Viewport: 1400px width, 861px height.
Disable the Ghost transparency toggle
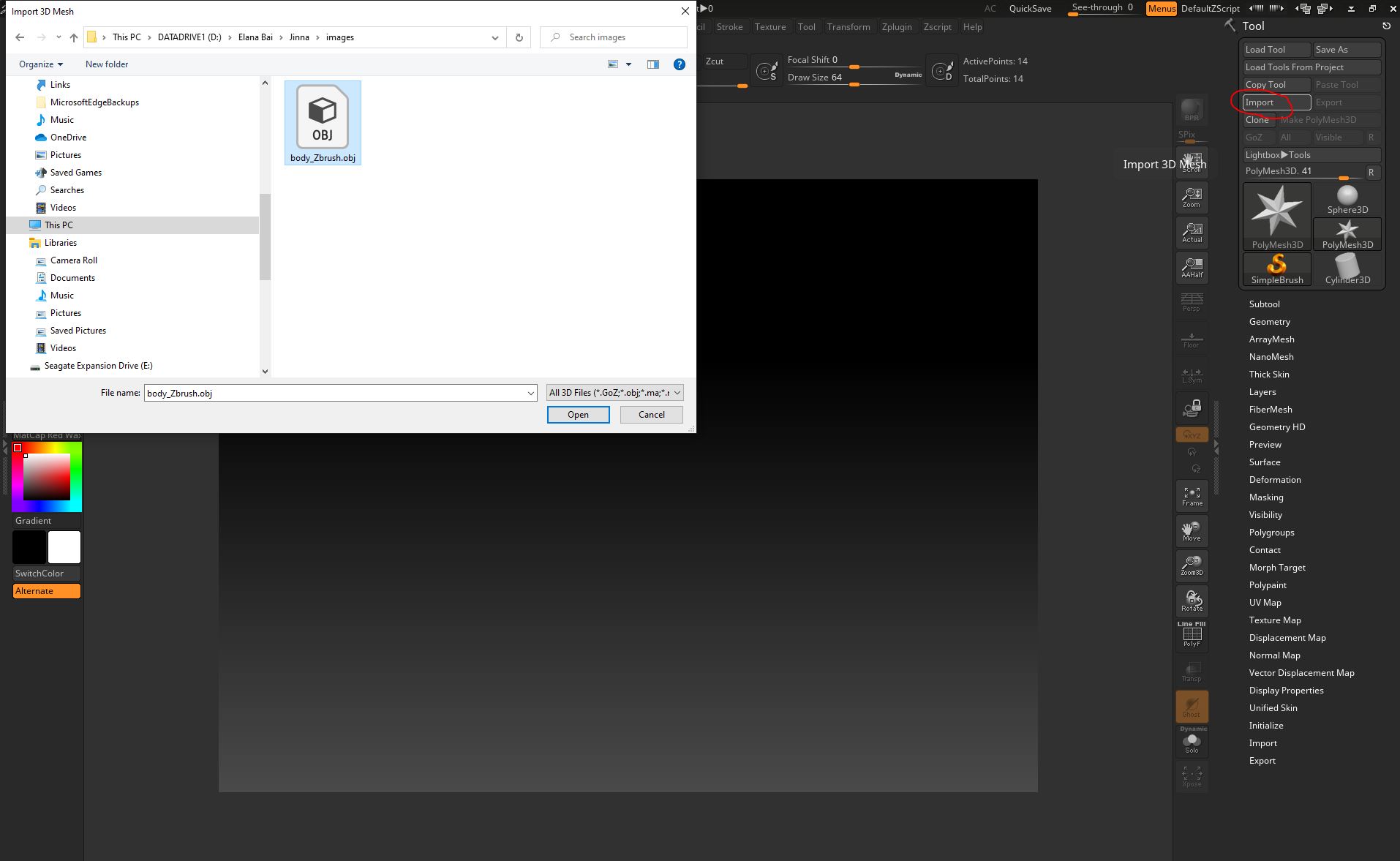(x=1192, y=706)
